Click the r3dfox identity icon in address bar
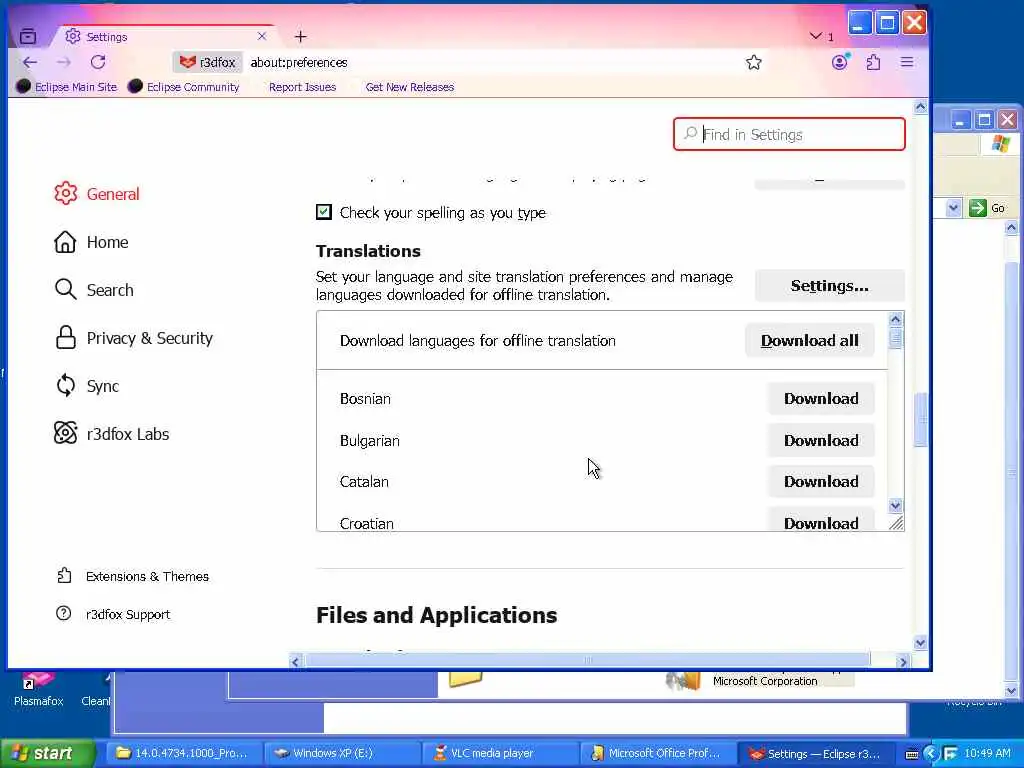Image resolution: width=1024 pixels, height=768 pixels. 207,62
